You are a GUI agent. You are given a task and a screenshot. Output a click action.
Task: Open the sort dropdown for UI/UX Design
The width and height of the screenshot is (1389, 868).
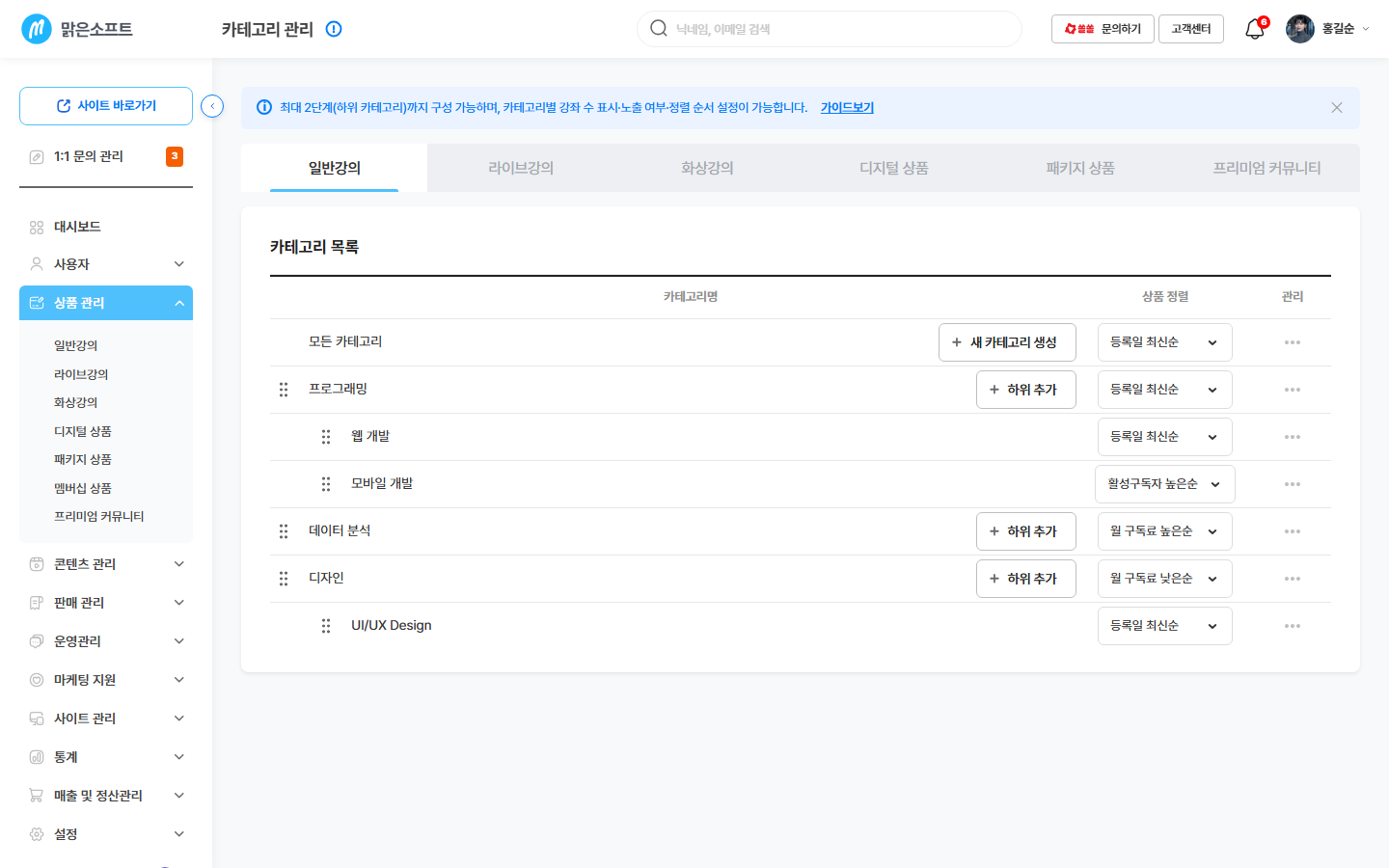point(1165,626)
